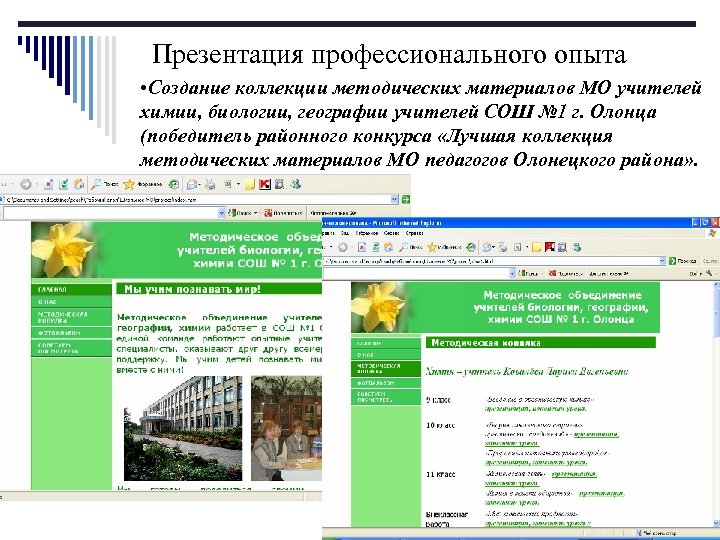
Task: Click '9 класс' row label
Action: pos(438,400)
